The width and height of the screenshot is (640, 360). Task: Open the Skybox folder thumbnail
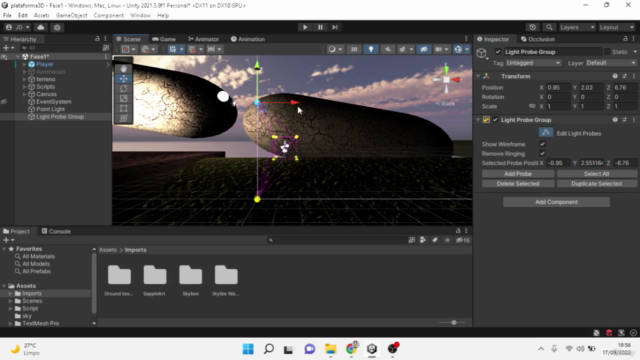(191, 275)
